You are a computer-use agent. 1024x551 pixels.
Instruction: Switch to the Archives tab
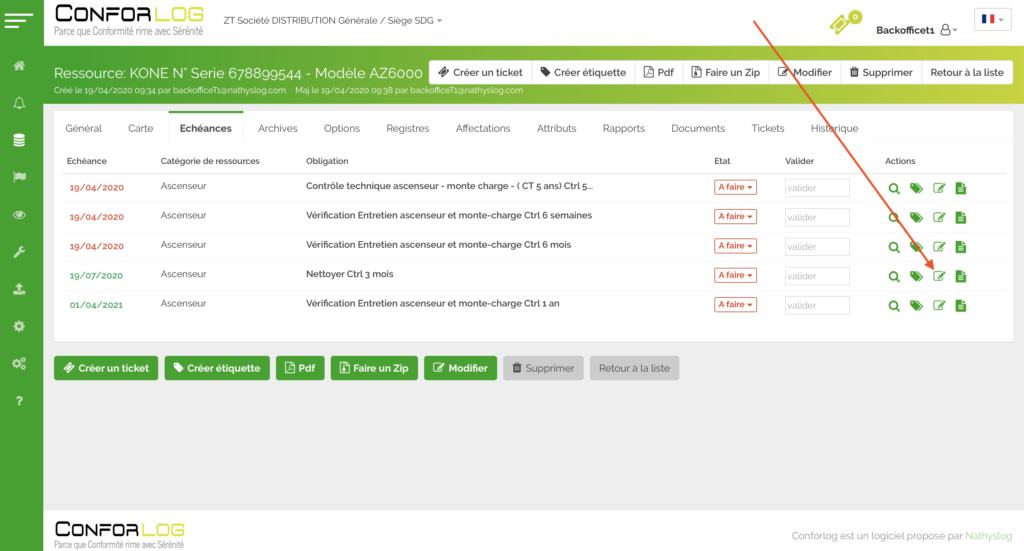pos(277,128)
